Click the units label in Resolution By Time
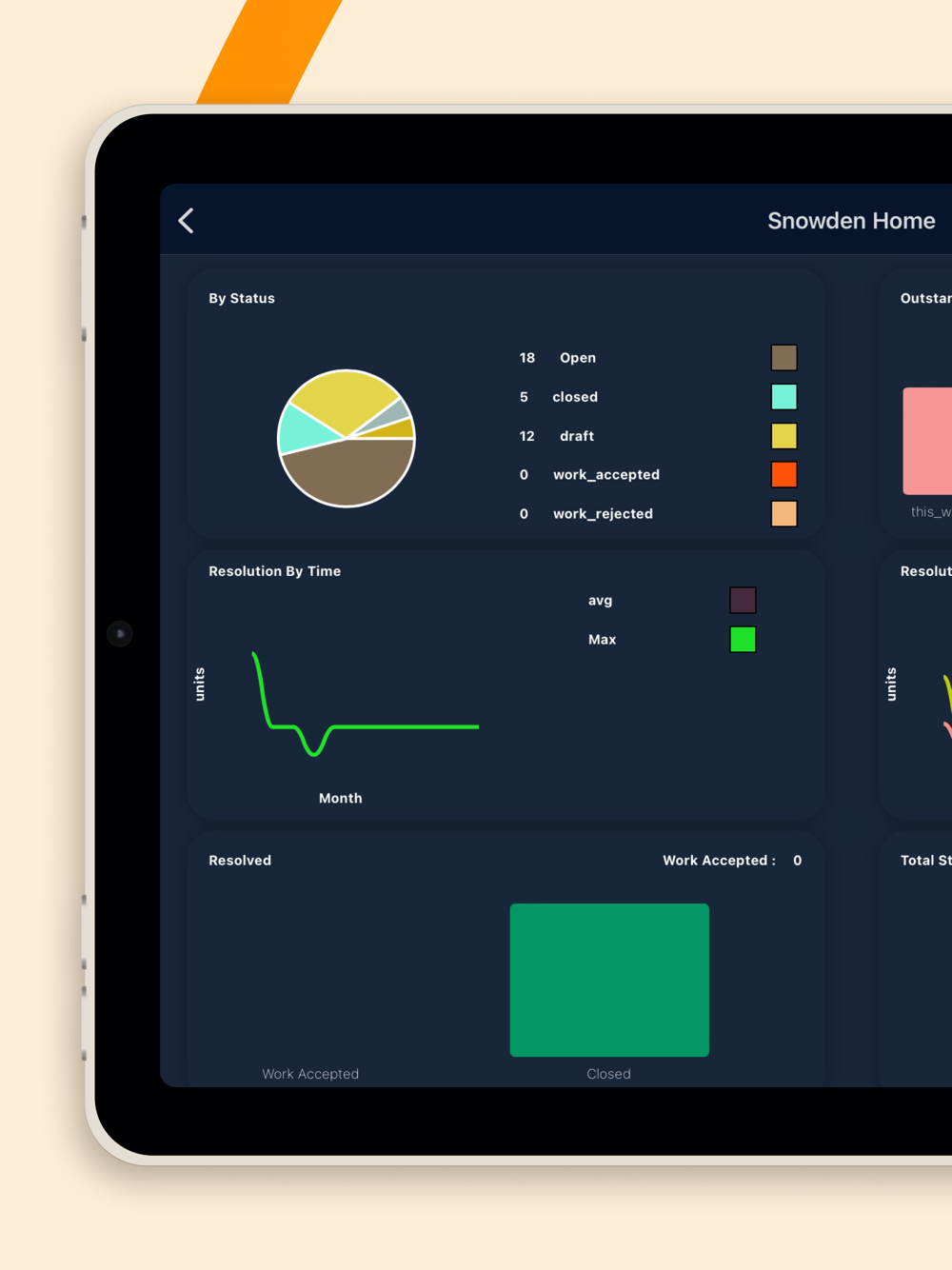This screenshot has height=1270, width=952. tap(200, 685)
